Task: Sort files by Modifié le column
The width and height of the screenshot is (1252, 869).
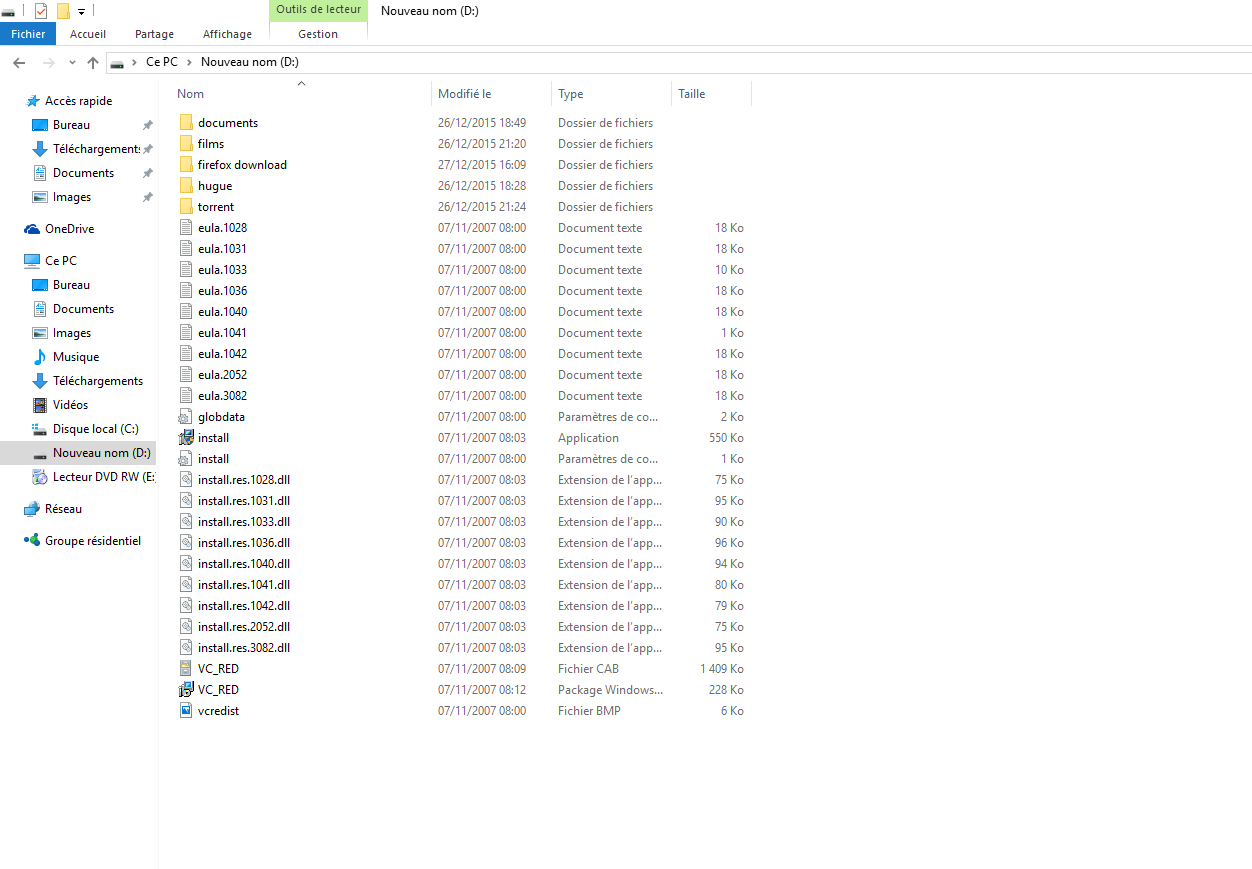Action: coord(464,94)
